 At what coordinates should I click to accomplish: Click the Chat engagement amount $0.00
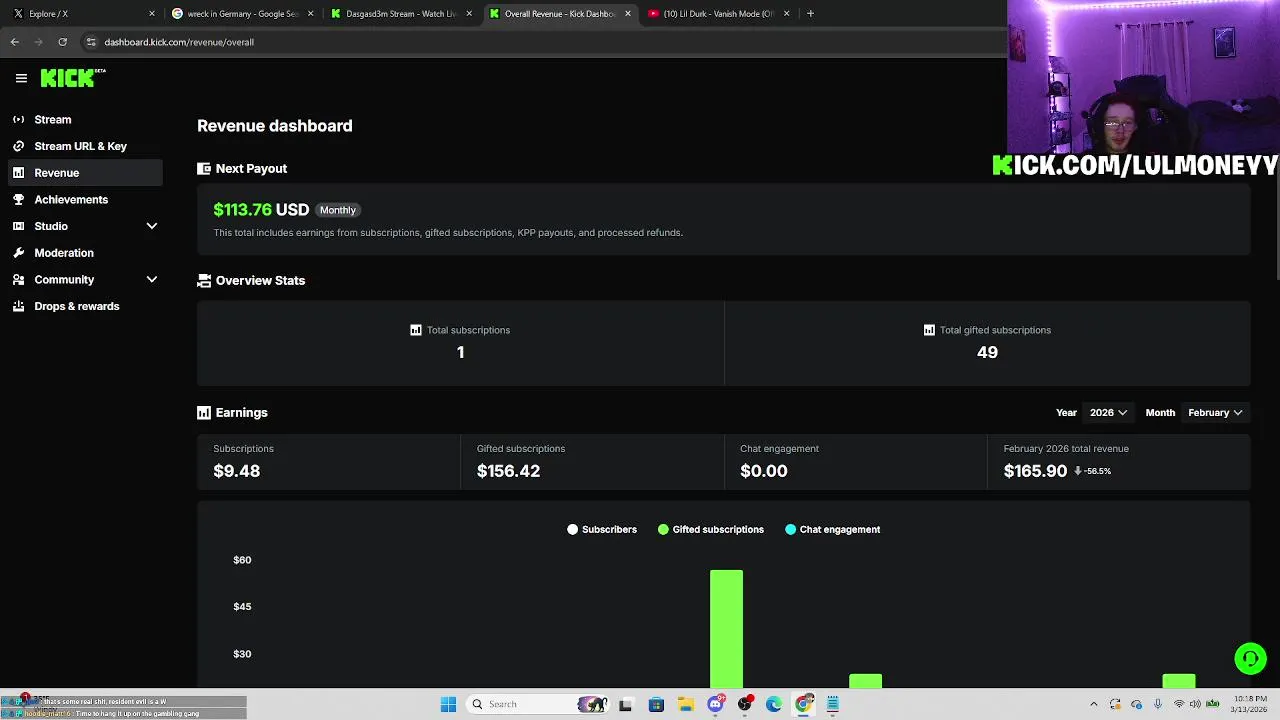[x=763, y=471]
